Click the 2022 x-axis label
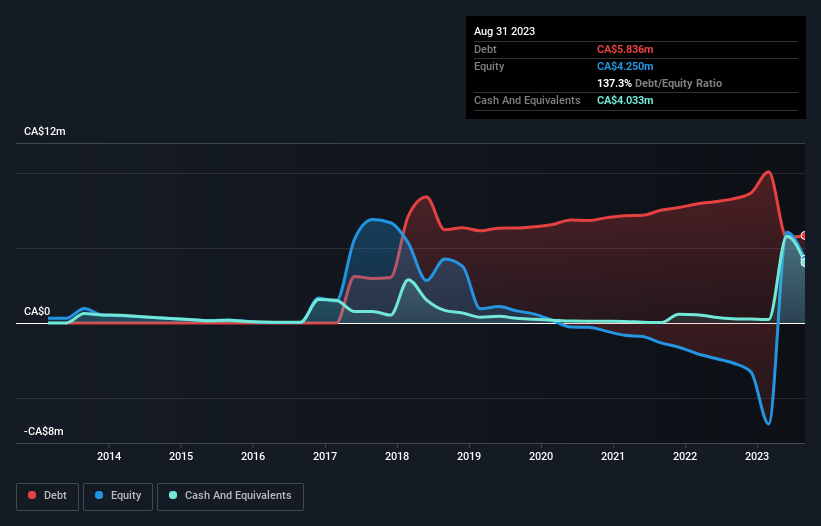Image resolution: width=821 pixels, height=526 pixels. (685, 456)
